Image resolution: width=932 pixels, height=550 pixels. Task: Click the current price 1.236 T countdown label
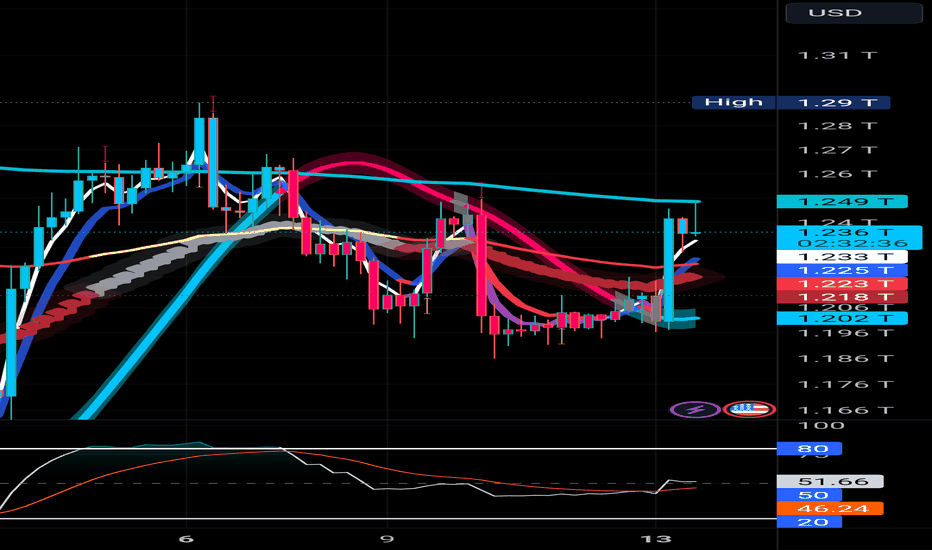(x=850, y=237)
